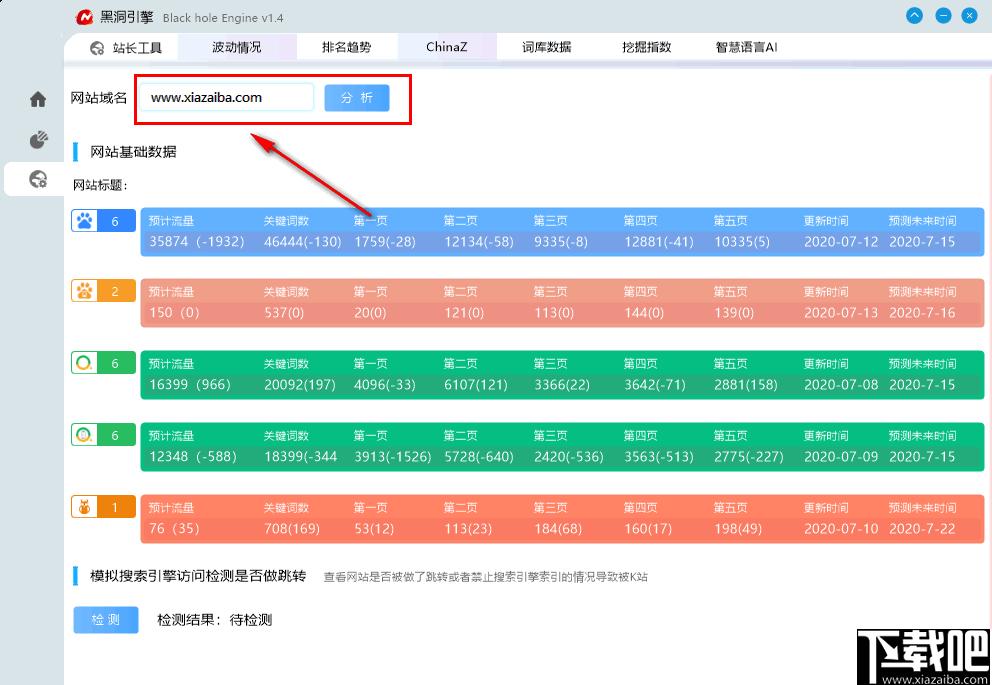
Task: Click the blue up-arrow button in the title bar
Action: click(x=914, y=16)
